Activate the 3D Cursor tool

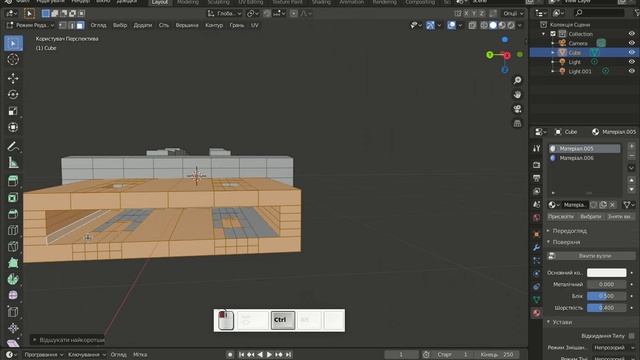coord(13,60)
